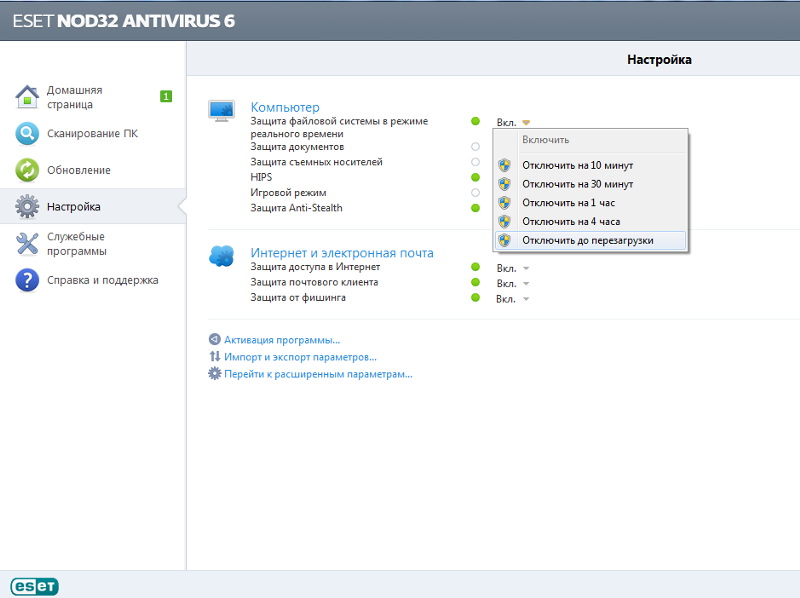Click the arrows icon beside Импорт и экспорт параметров
The image size is (800, 598).
[215, 356]
